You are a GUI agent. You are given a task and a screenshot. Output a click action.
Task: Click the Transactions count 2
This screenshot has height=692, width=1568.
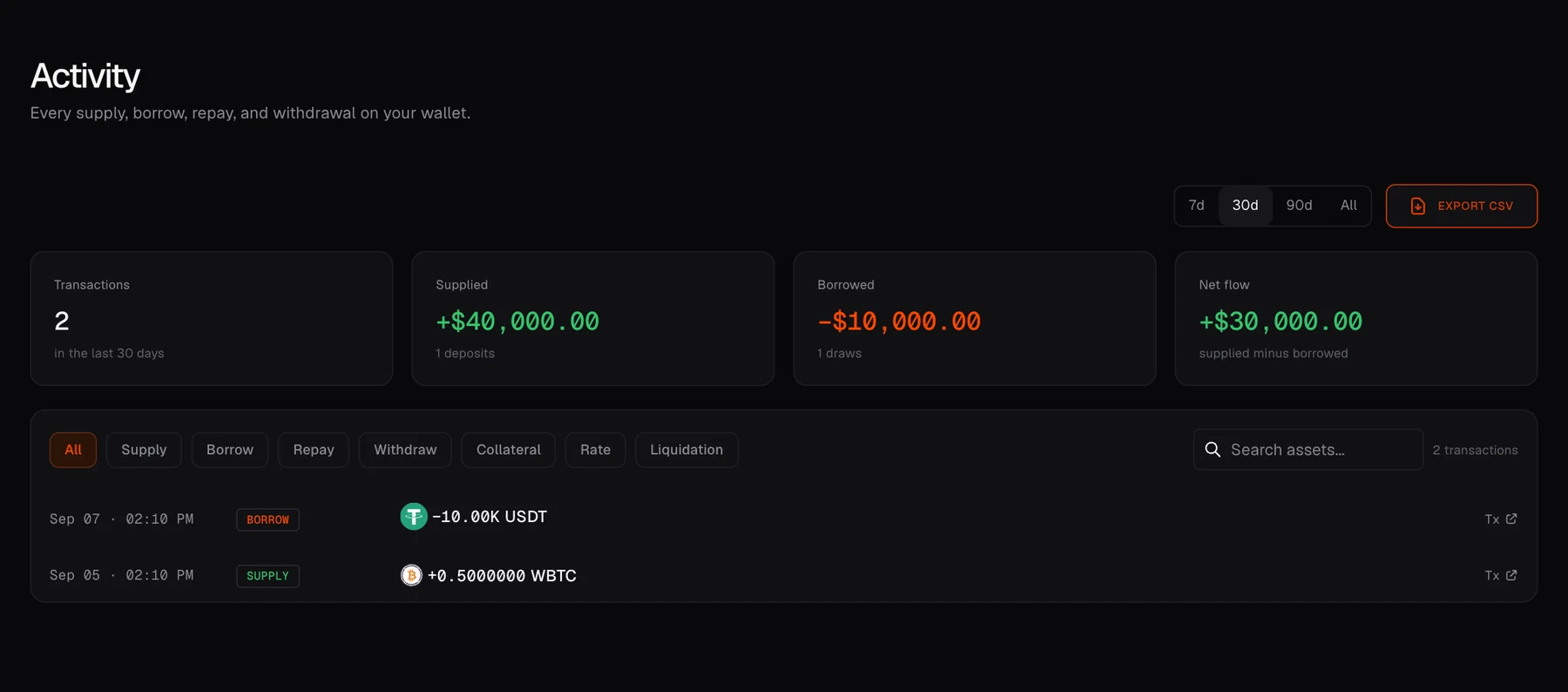tap(62, 322)
